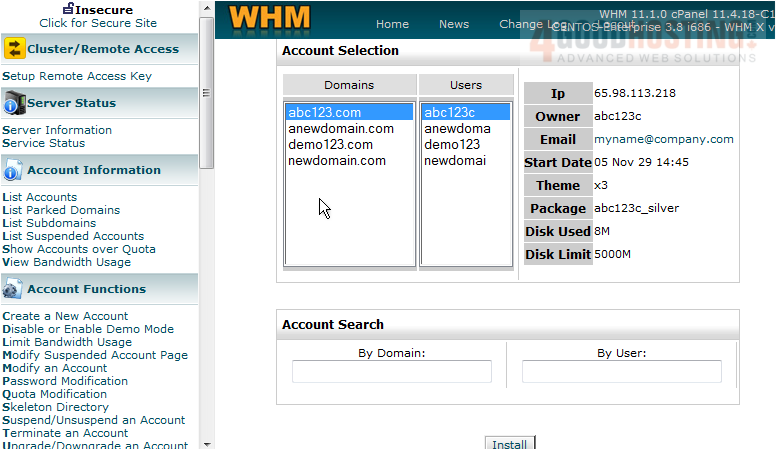Click the Server Status section icon
Screen dimensions: 776x450
pyautogui.click(x=13, y=103)
